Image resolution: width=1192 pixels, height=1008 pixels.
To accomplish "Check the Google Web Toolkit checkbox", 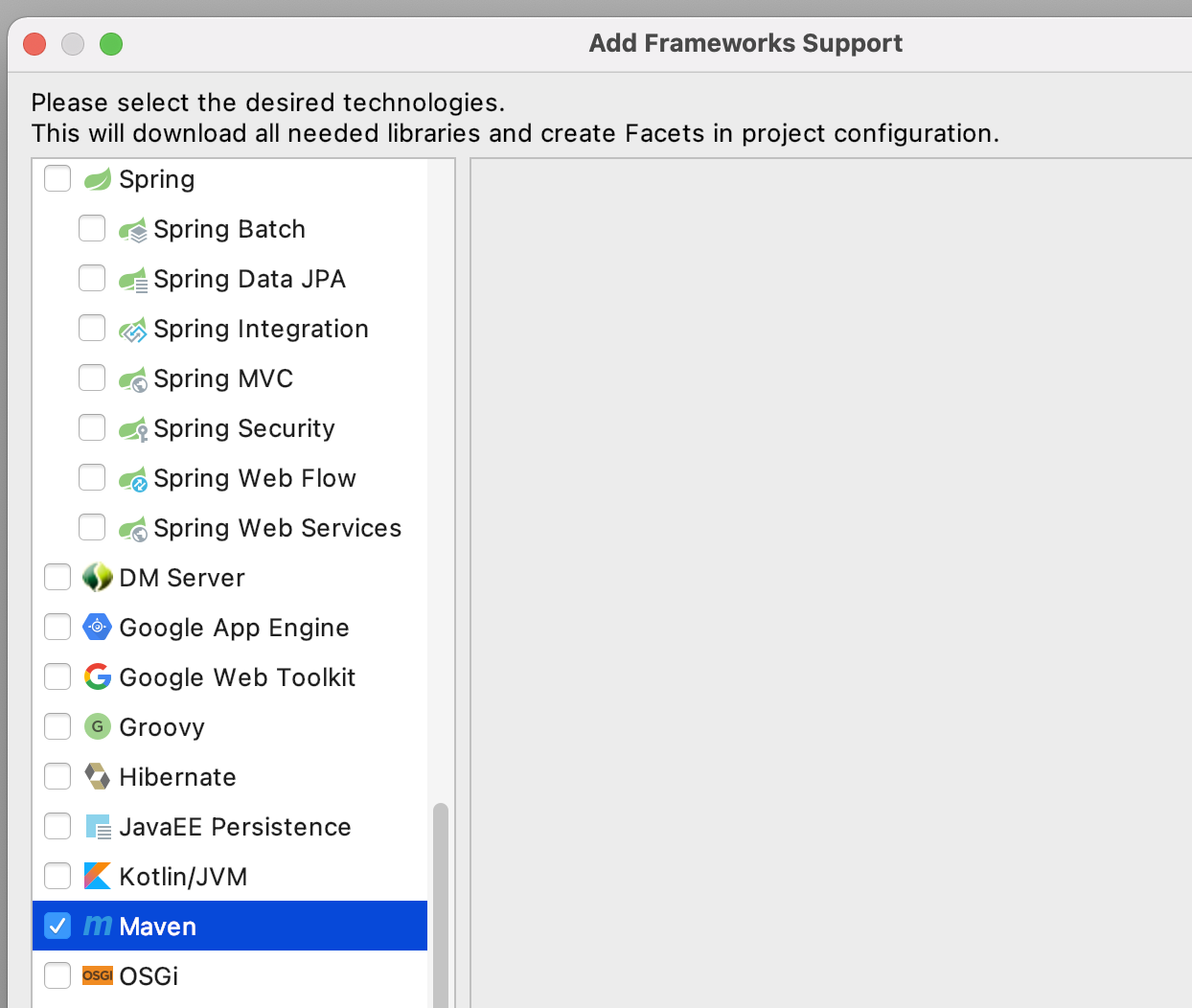I will pos(57,676).
